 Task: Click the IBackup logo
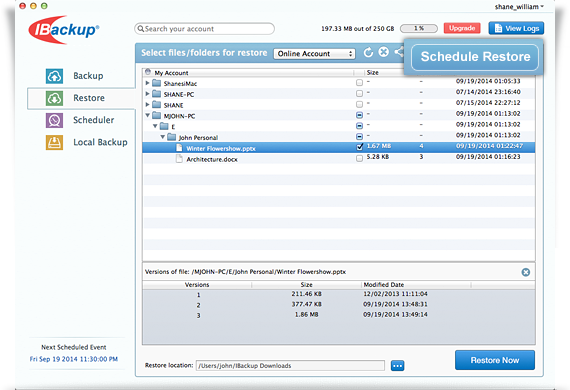[x=63, y=30]
